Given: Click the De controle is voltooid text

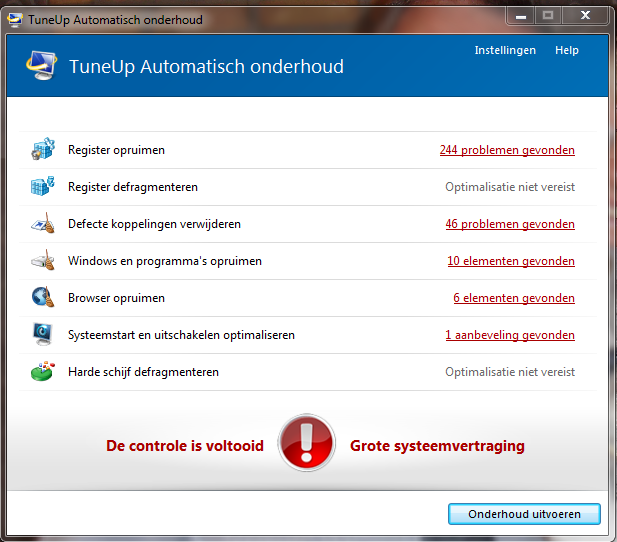Looking at the screenshot, I should point(185,446).
